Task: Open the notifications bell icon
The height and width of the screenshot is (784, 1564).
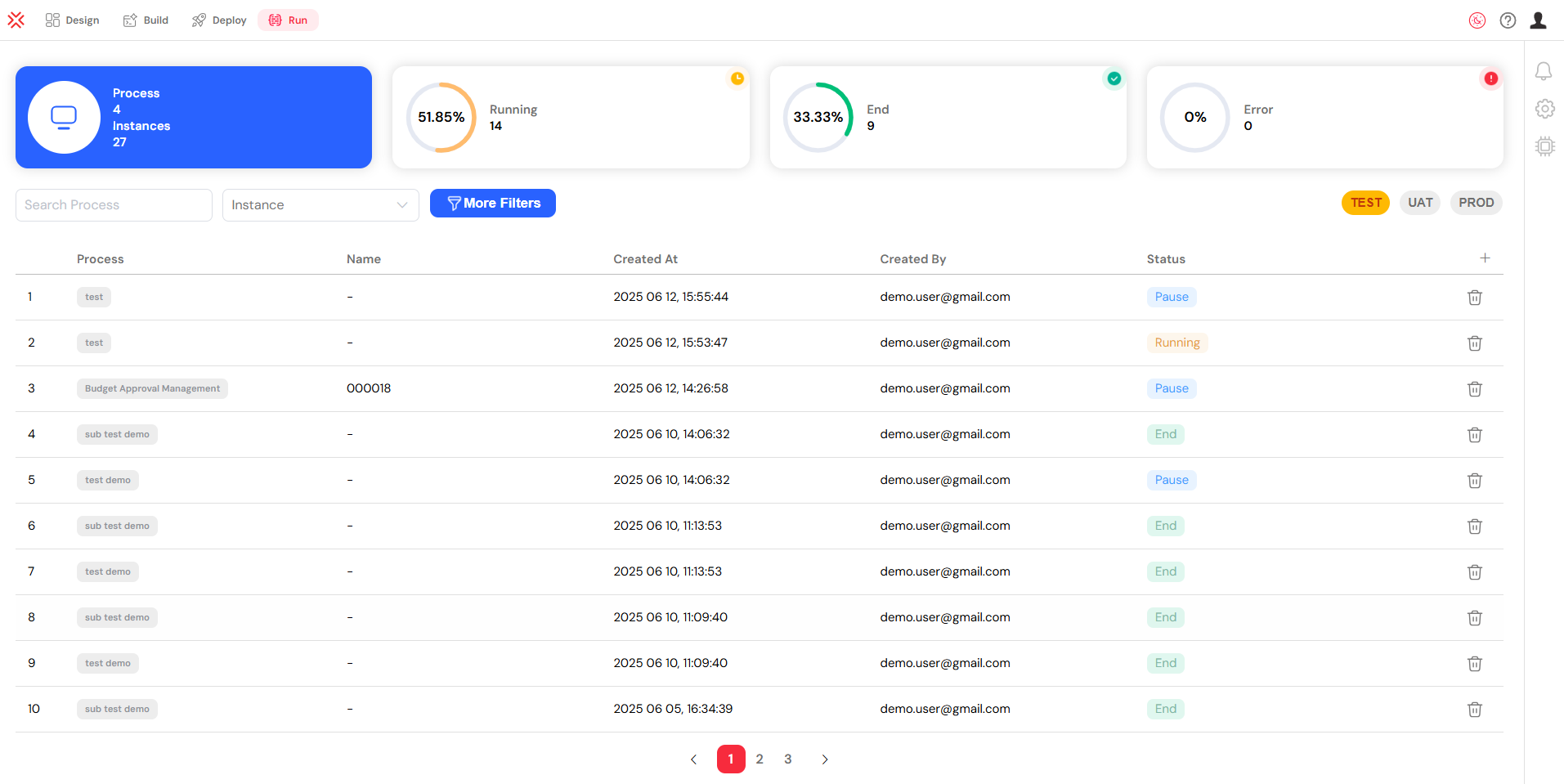Action: 1544,71
